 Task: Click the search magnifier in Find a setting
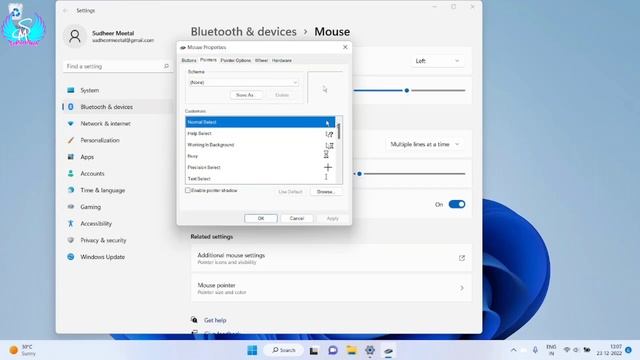pos(166,66)
